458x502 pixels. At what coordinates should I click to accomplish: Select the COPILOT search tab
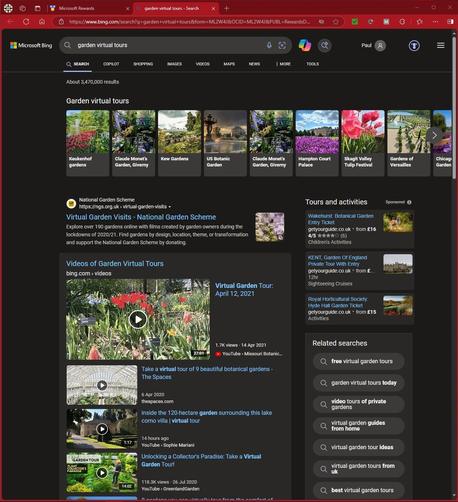[111, 64]
